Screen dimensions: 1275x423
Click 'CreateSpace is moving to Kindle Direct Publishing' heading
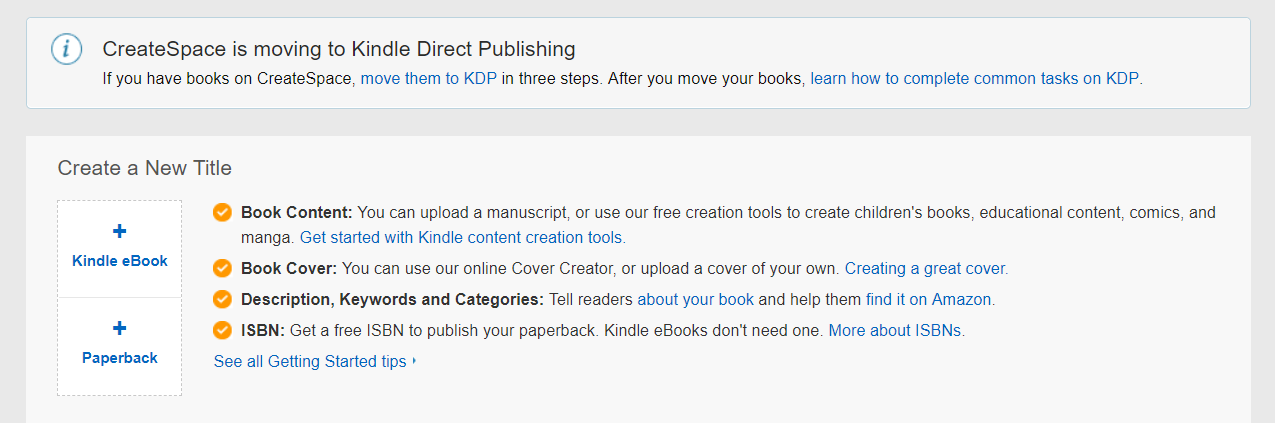(339, 48)
